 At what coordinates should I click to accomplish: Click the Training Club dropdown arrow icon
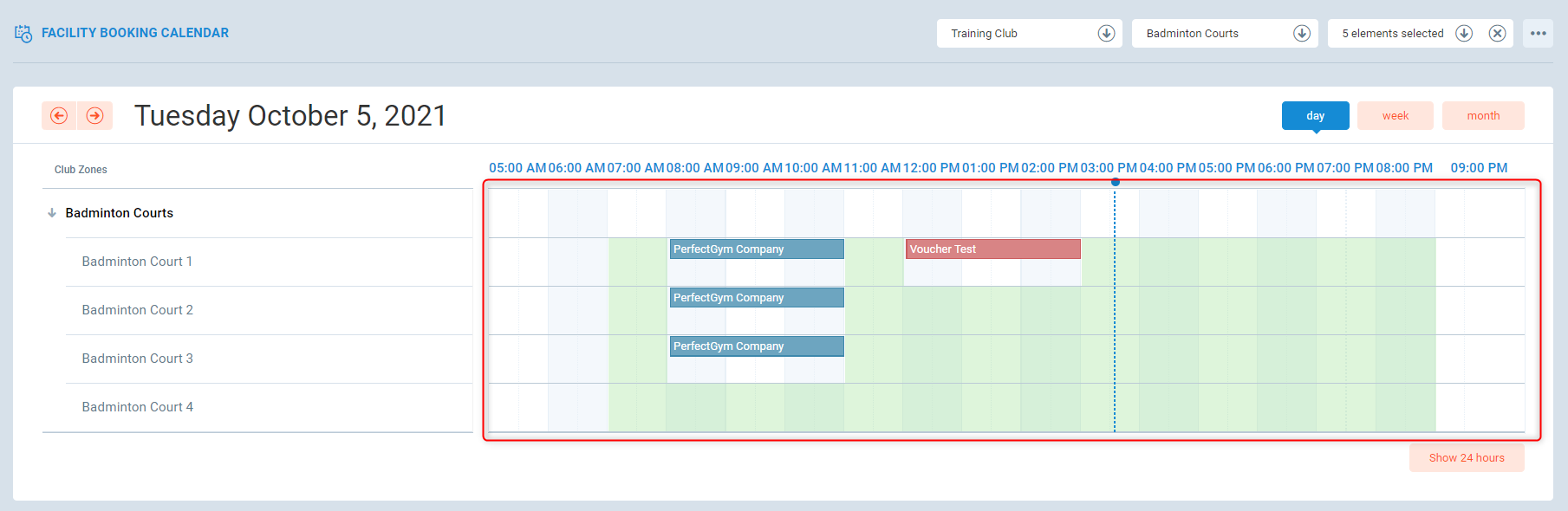(x=1106, y=34)
